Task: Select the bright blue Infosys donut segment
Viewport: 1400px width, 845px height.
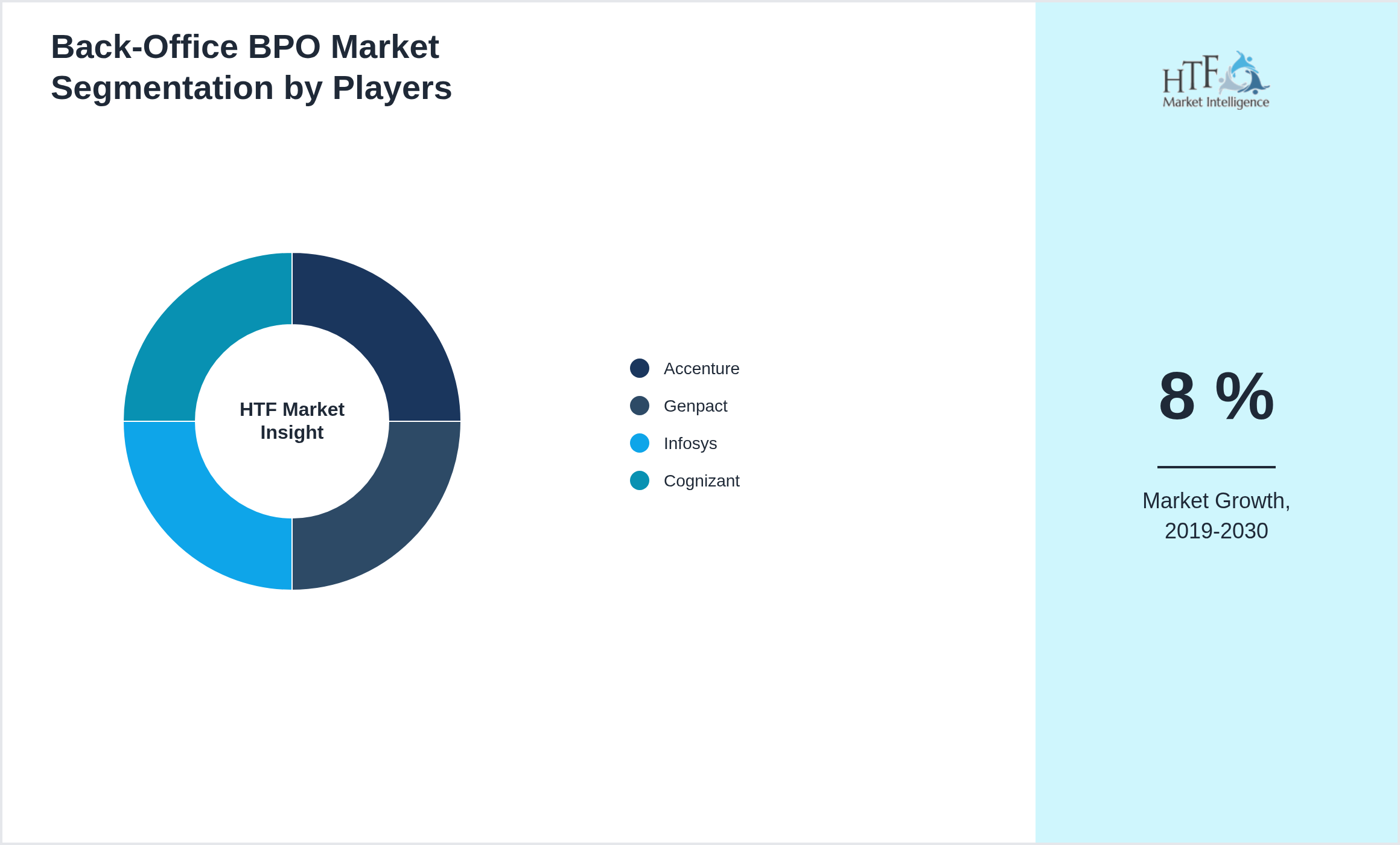Action: pyautogui.click(x=198, y=515)
